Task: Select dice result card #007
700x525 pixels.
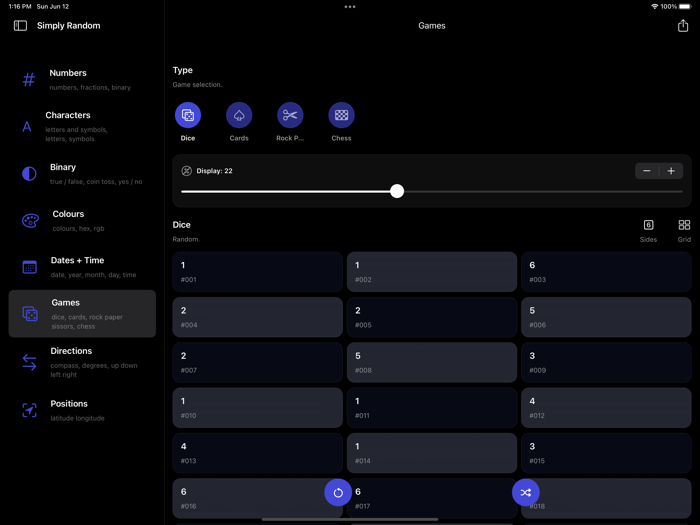Action: [x=258, y=362]
